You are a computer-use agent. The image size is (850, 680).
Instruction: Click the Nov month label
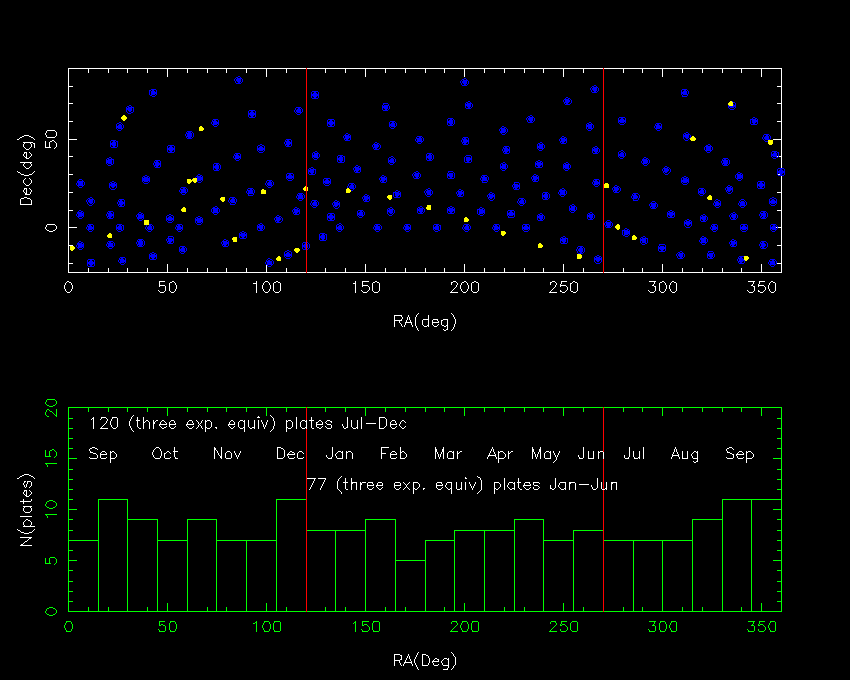click(227, 453)
